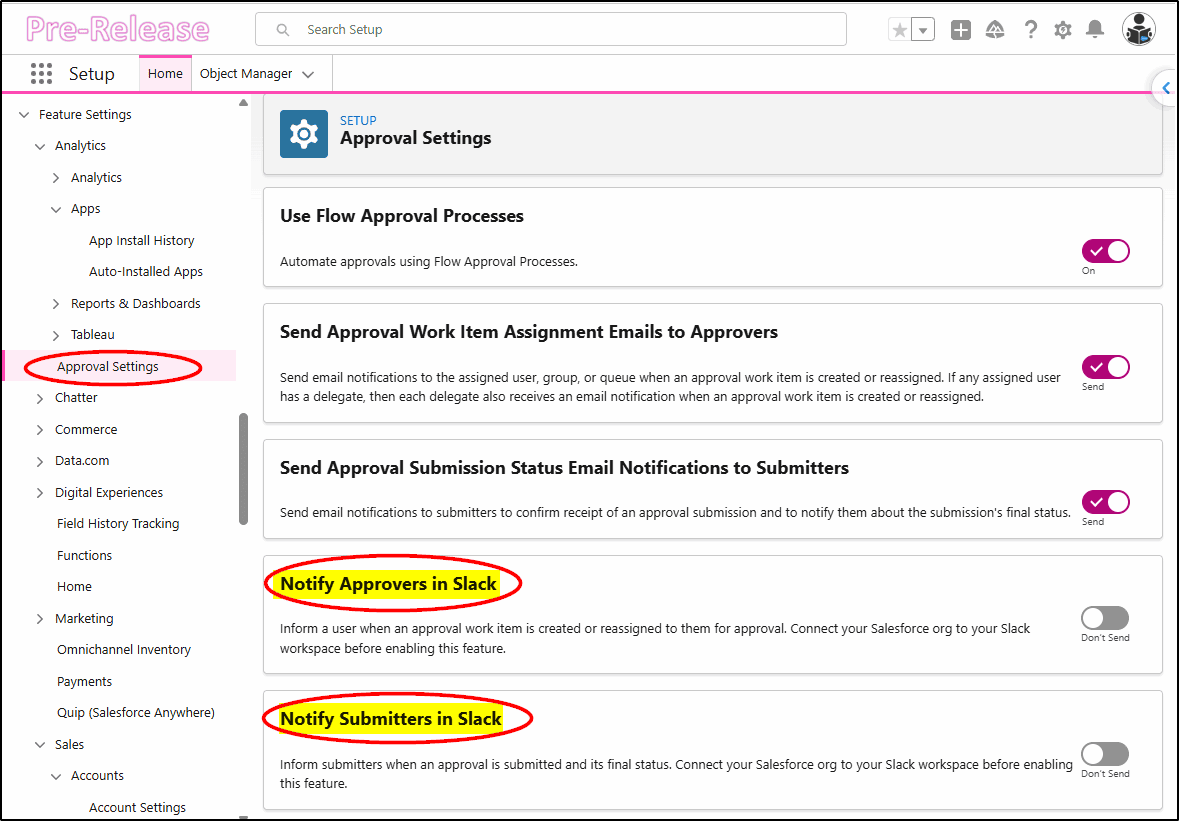Open Field History Tracking
Viewport: 1179px width, 821px height.
[118, 523]
